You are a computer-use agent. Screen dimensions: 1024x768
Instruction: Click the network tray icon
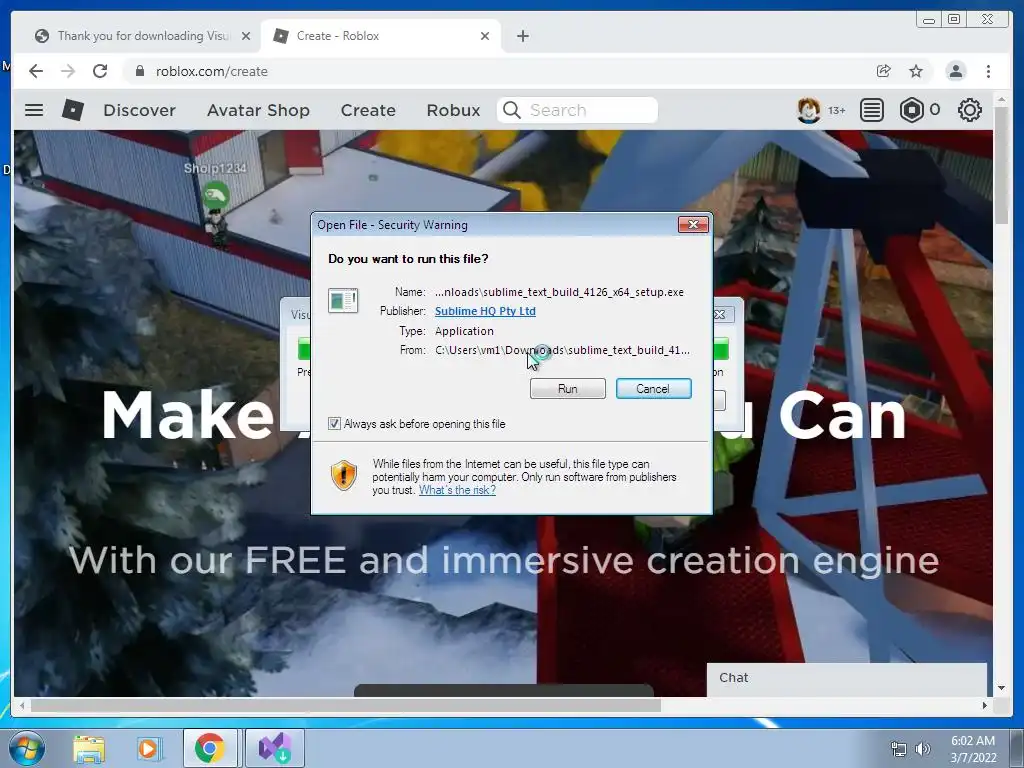(x=899, y=749)
